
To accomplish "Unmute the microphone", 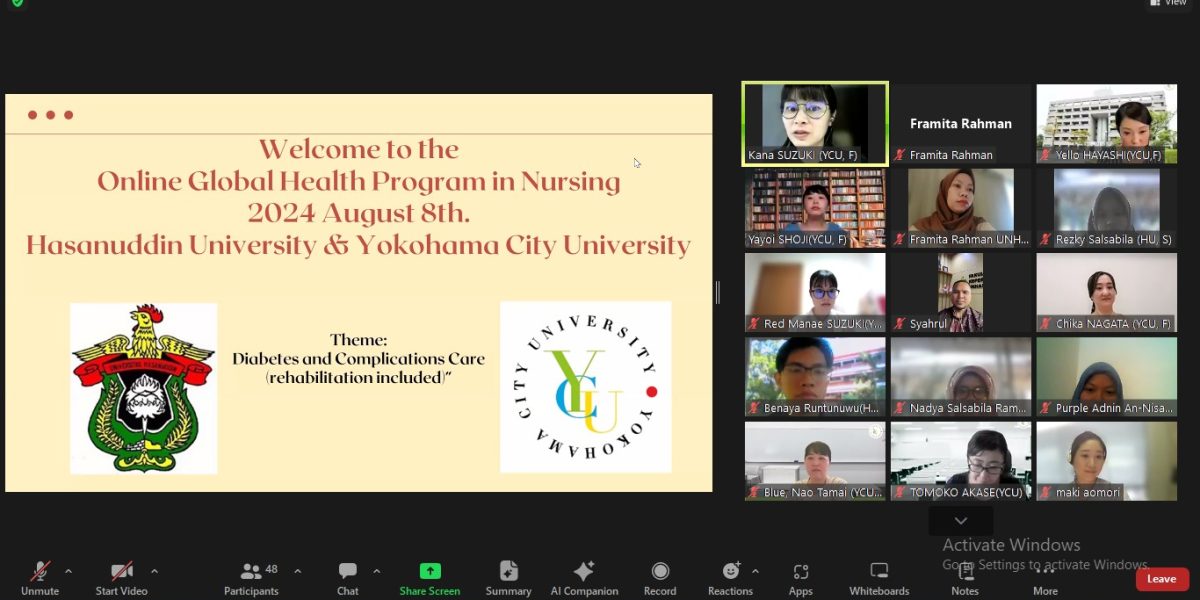I will [x=40, y=577].
